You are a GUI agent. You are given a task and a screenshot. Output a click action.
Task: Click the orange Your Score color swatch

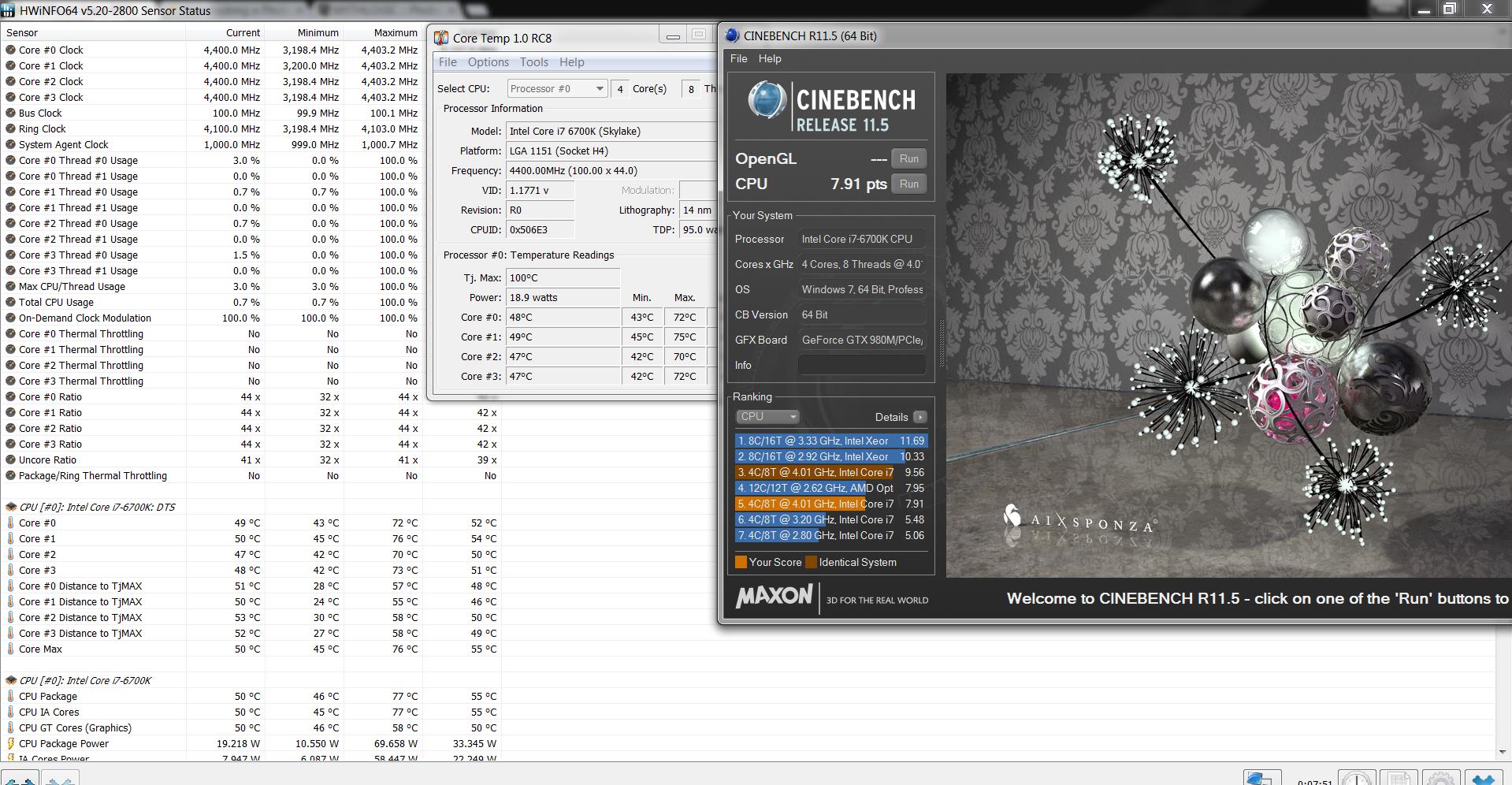pyautogui.click(x=741, y=562)
